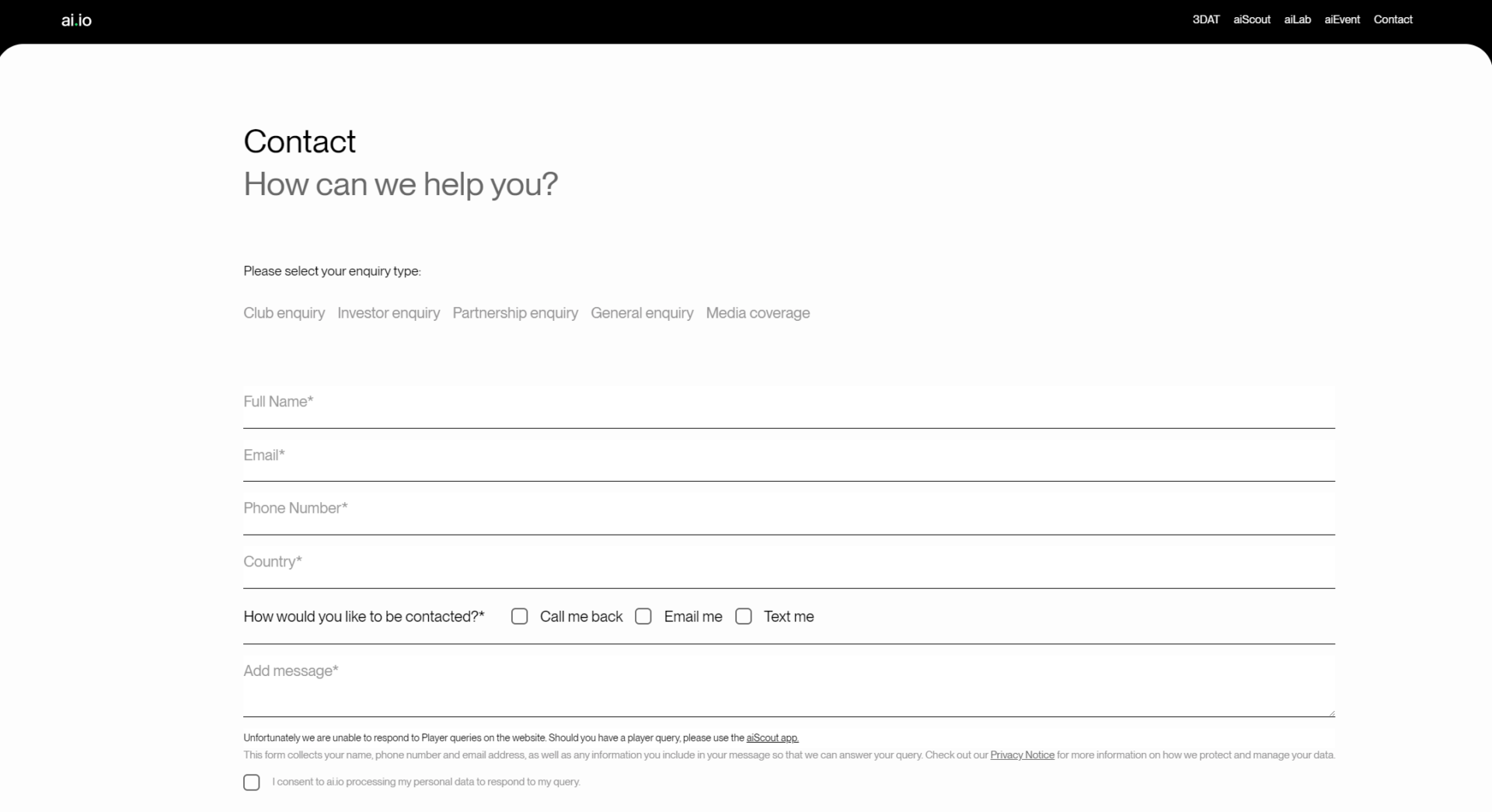Click into the Email field
Viewport: 1492px width, 812px height.
[789, 460]
